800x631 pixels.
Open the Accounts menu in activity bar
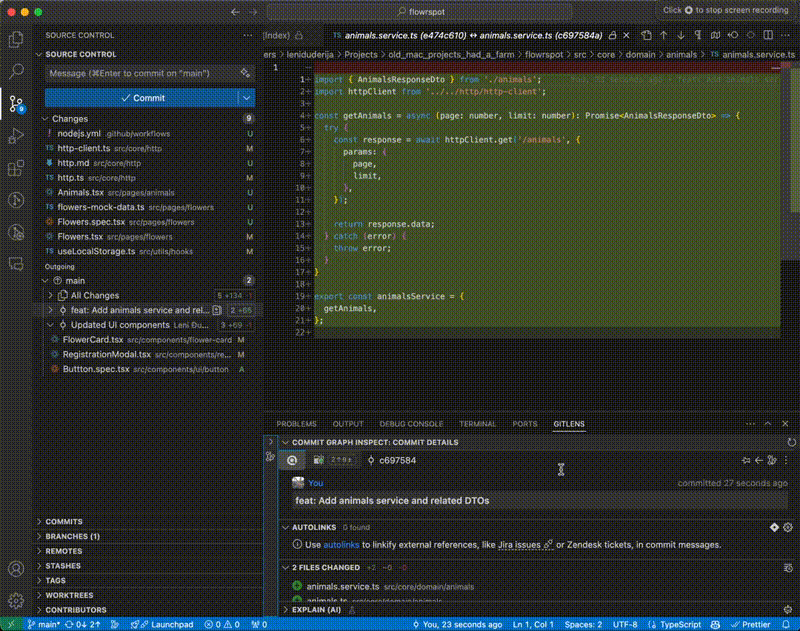point(16,568)
